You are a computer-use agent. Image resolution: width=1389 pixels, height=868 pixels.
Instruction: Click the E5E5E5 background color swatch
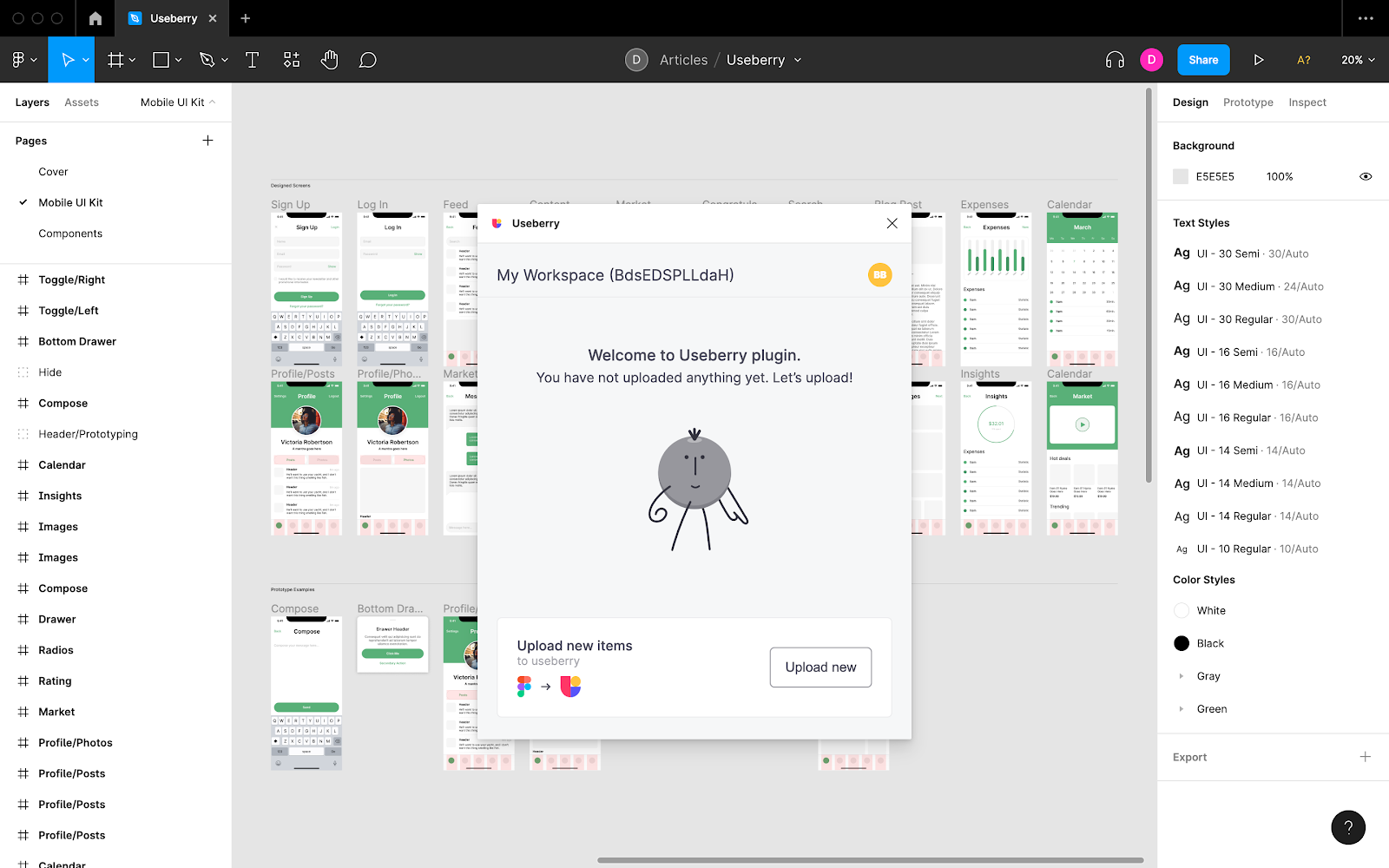click(1181, 176)
